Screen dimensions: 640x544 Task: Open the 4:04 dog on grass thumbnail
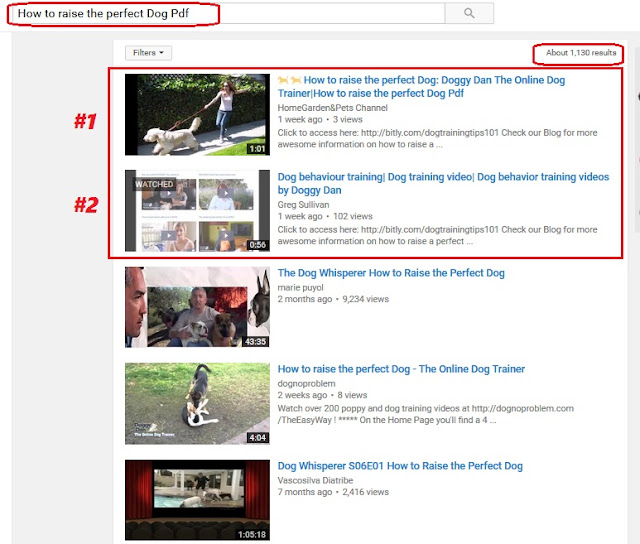(197, 404)
